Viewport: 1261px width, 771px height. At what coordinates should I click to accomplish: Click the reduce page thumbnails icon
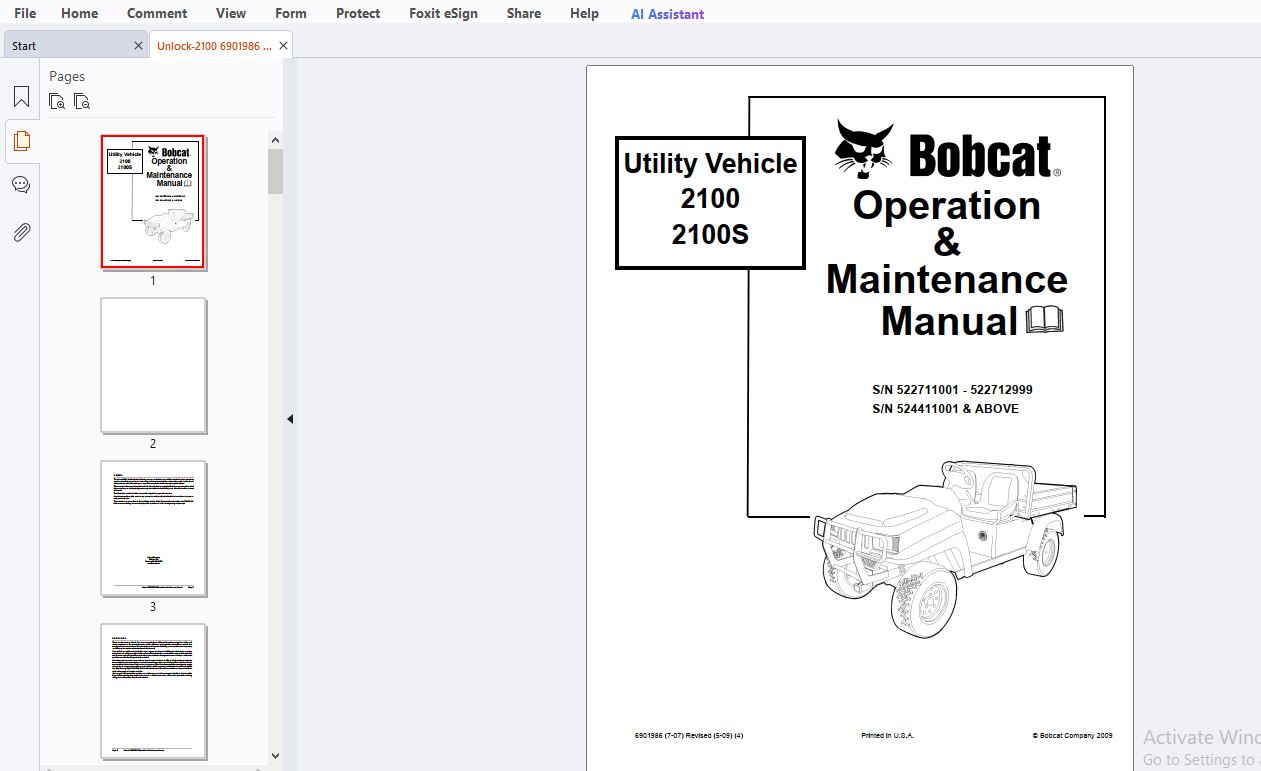click(82, 101)
